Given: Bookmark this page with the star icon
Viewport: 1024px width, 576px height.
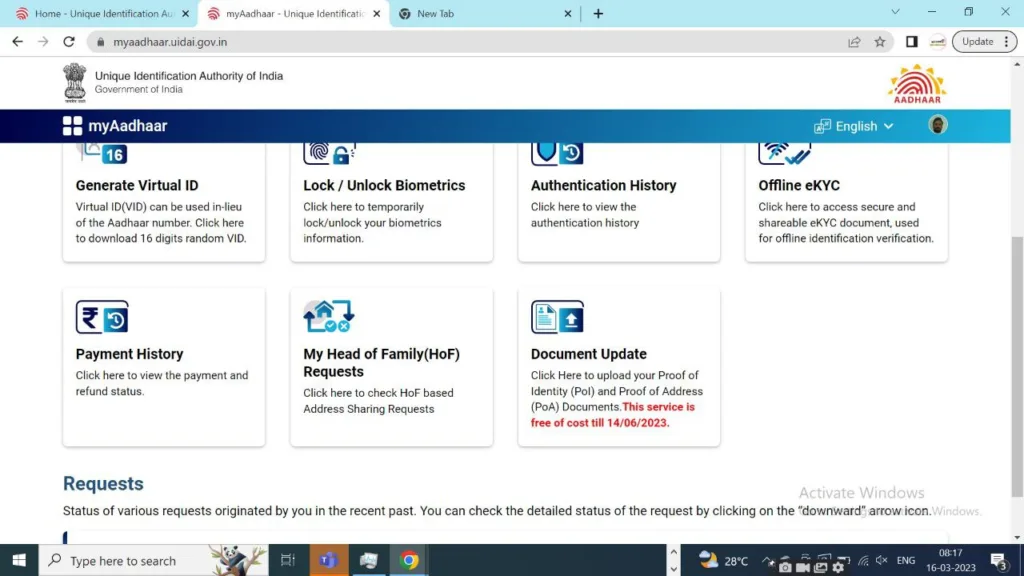Looking at the screenshot, I should 880,42.
